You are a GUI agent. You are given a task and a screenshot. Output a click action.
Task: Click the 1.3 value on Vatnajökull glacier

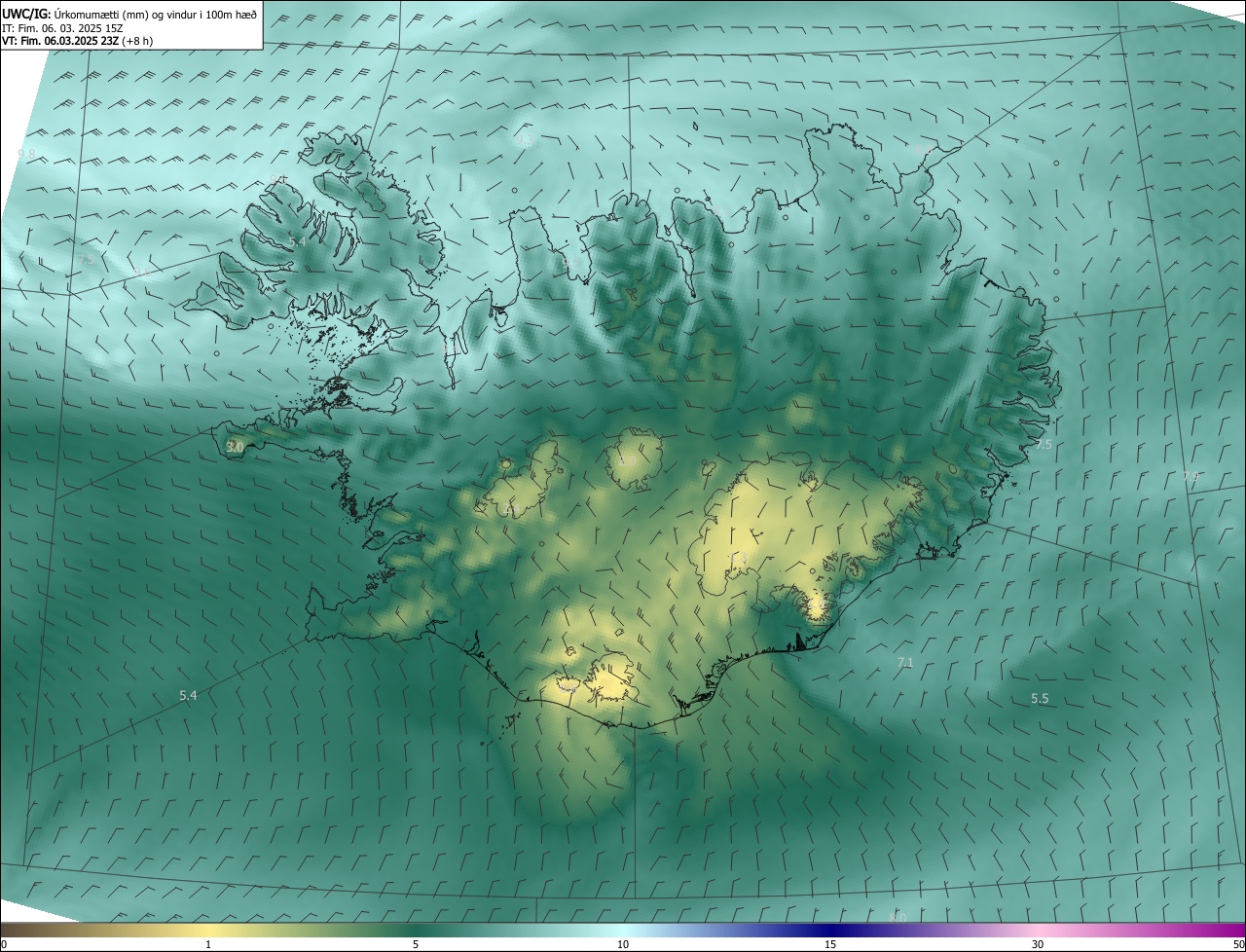(738, 558)
